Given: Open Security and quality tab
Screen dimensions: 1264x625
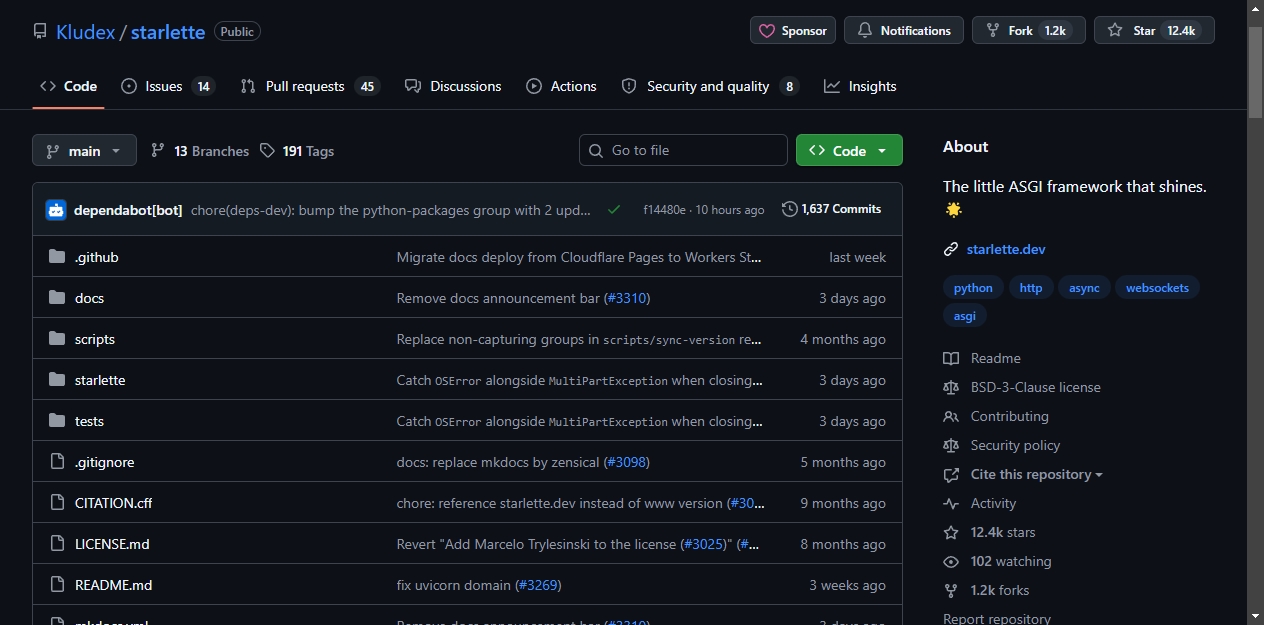Looking at the screenshot, I should 710,86.
